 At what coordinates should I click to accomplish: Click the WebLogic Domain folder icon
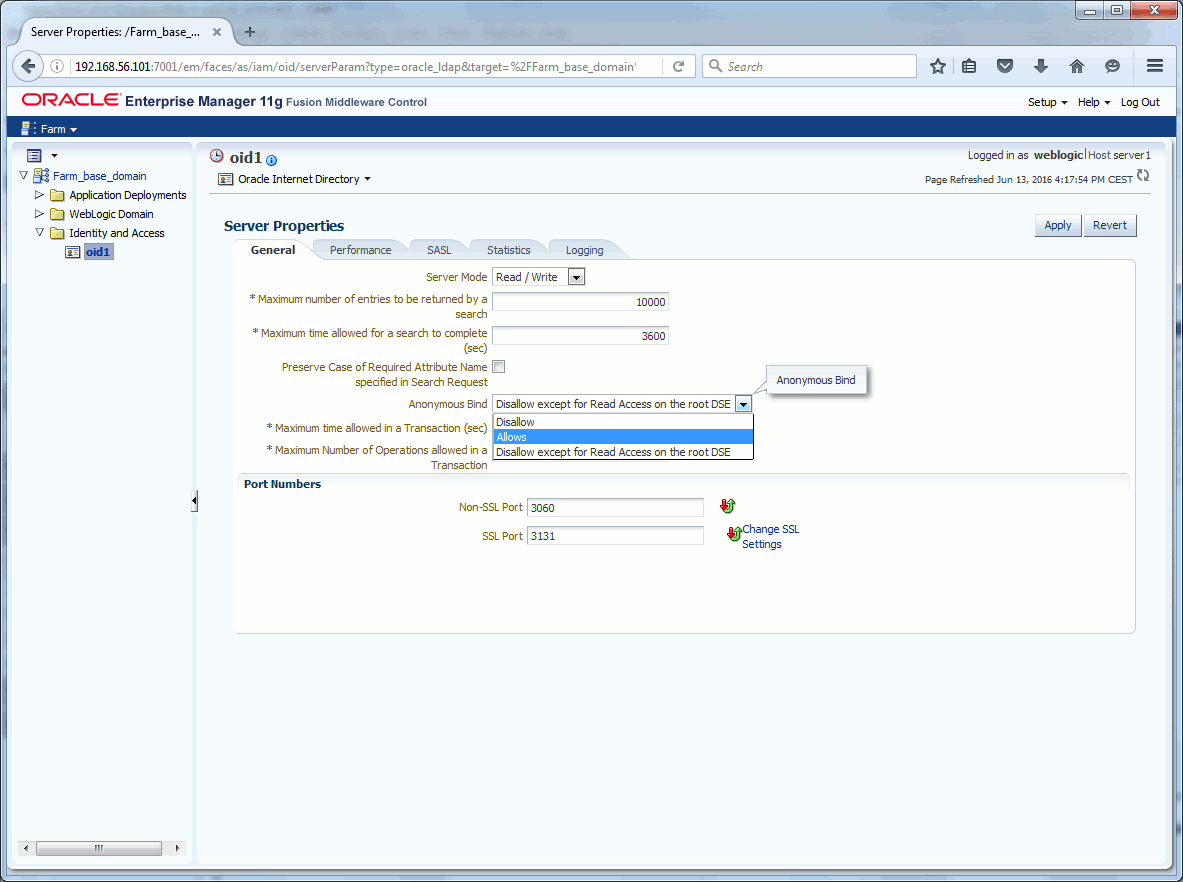pos(57,214)
